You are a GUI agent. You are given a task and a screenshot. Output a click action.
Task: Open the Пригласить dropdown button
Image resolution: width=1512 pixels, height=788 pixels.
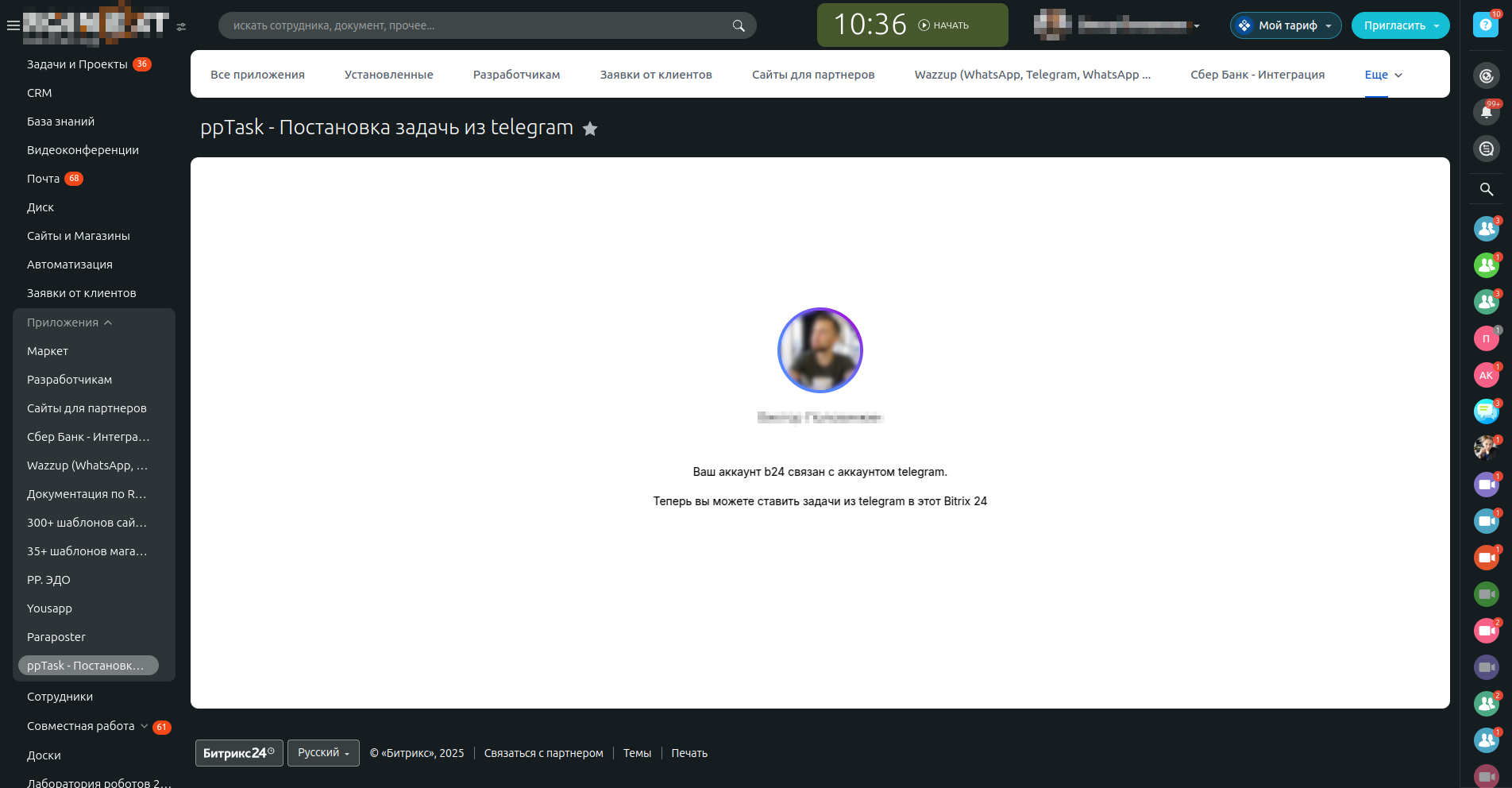click(1401, 25)
